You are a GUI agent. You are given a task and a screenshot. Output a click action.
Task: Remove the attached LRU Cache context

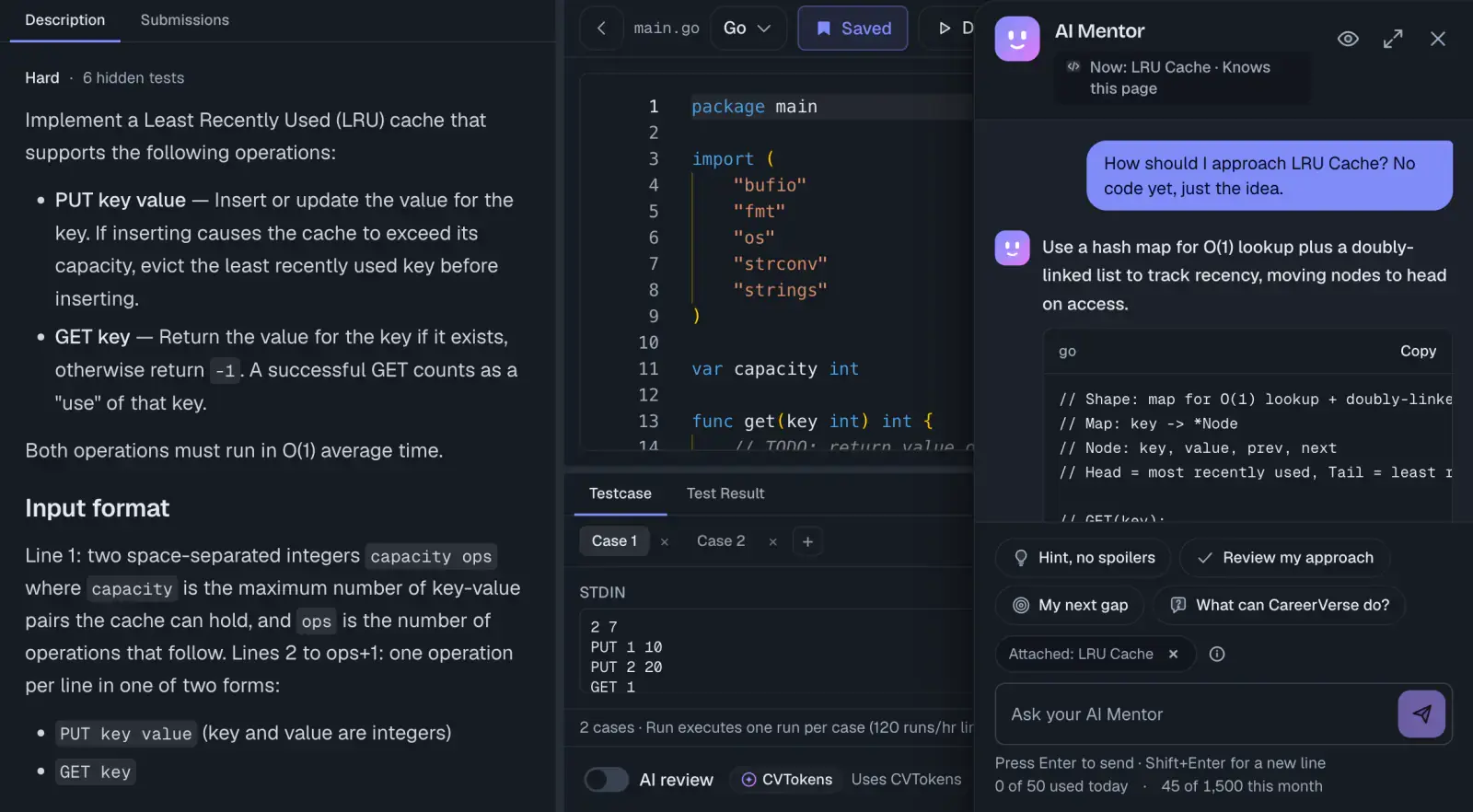pos(1173,654)
